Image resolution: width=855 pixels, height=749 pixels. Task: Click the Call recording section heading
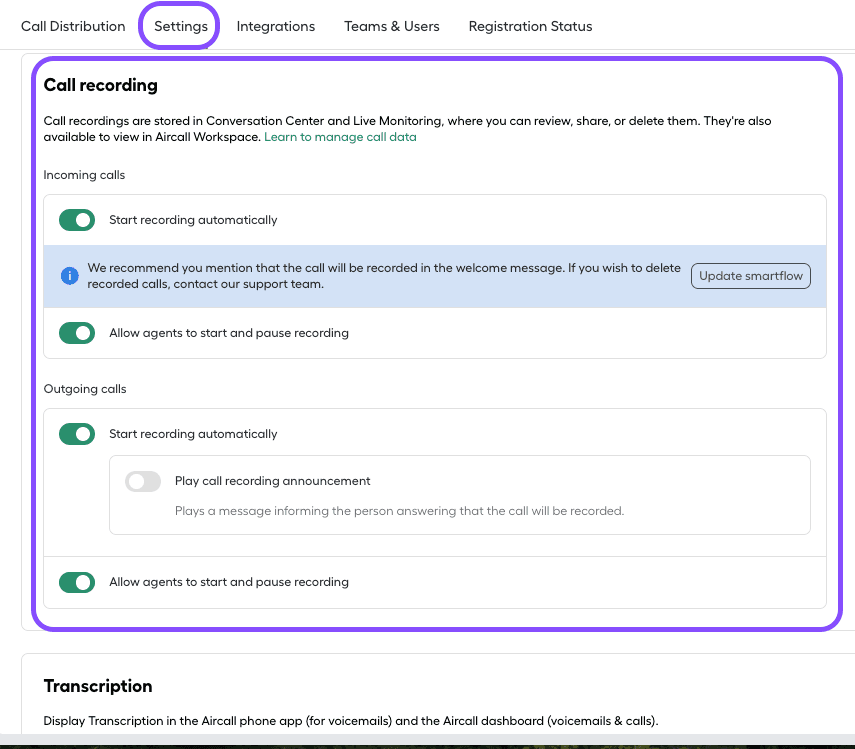[x=100, y=85]
